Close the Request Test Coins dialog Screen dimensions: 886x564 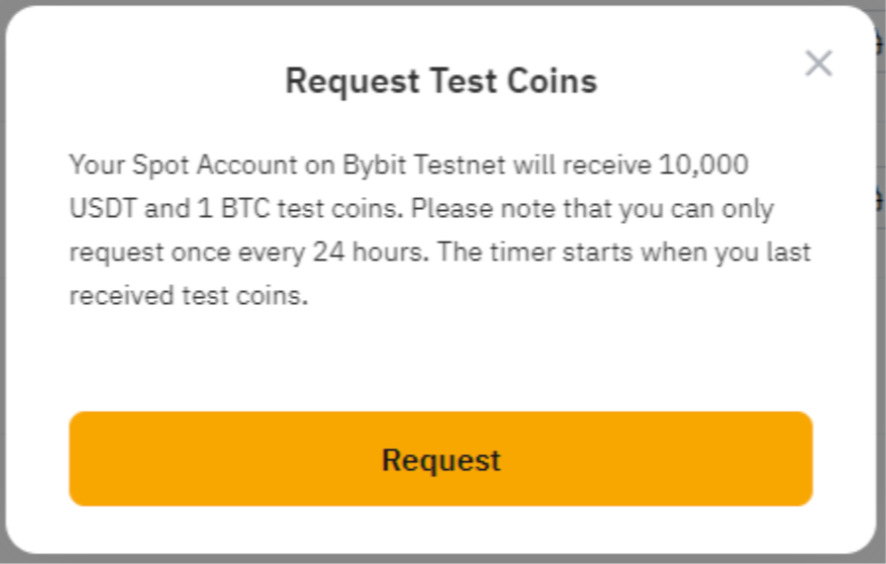point(818,64)
